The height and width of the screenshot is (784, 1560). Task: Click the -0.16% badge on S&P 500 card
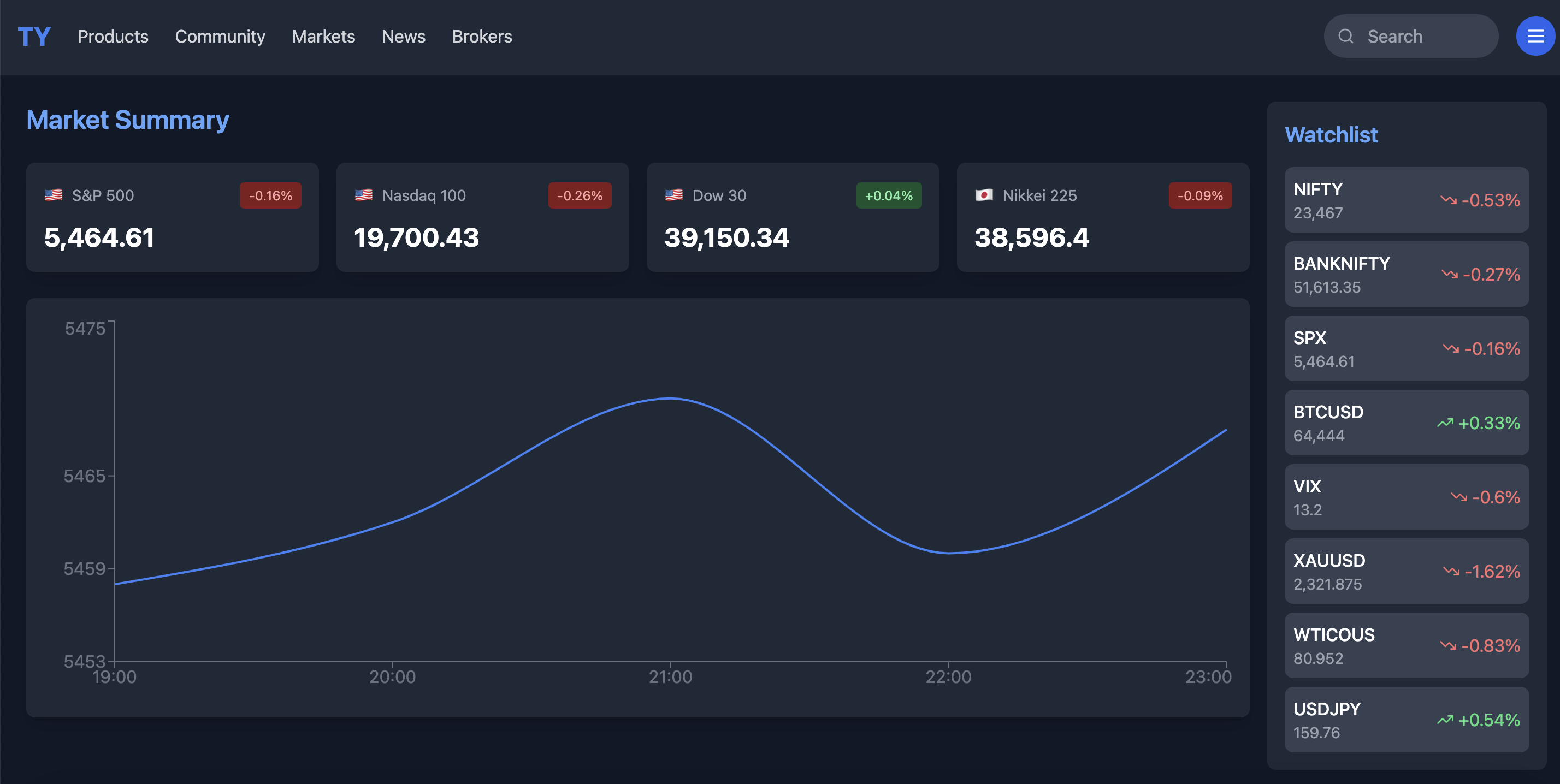click(270, 195)
